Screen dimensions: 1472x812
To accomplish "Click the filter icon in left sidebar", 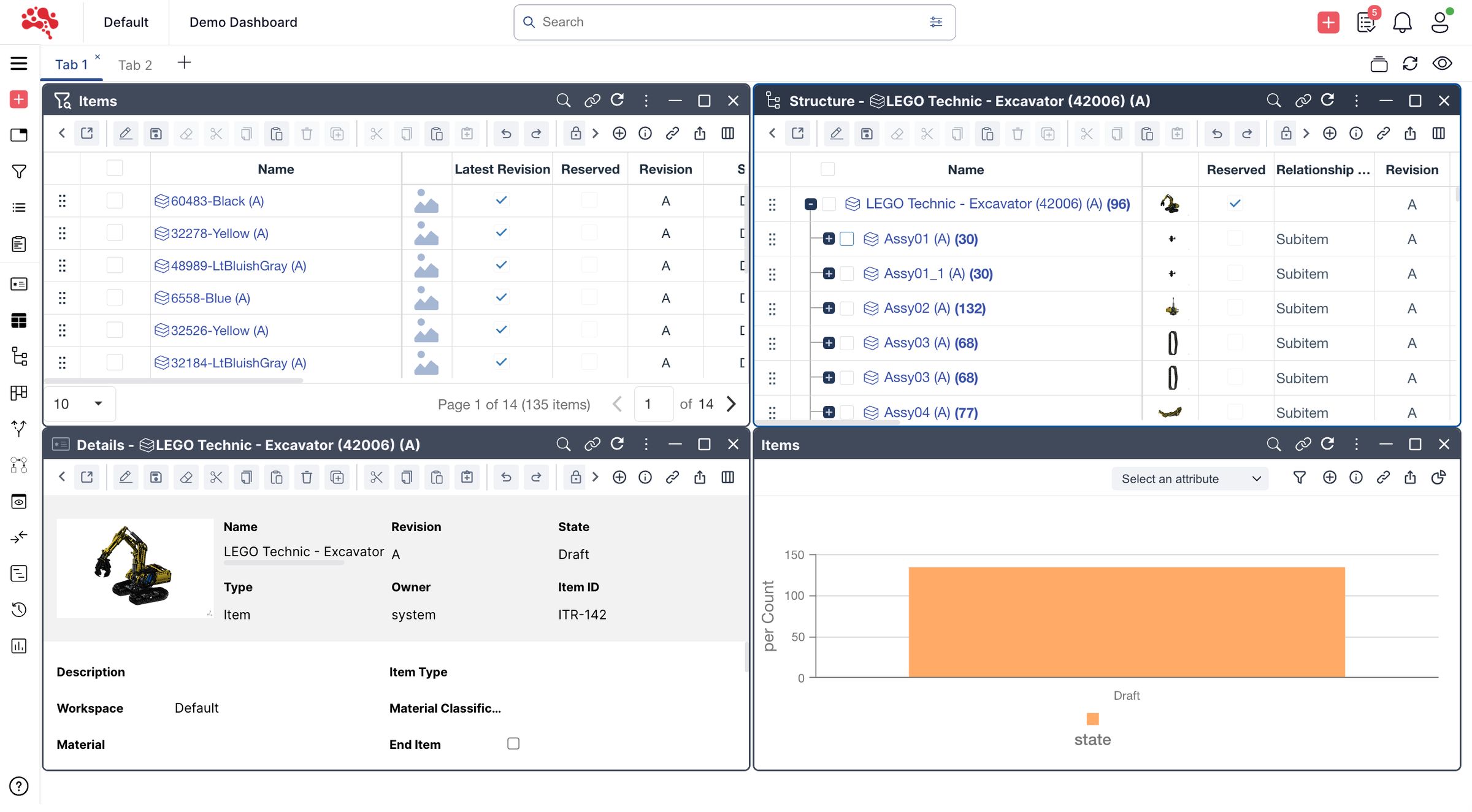I will point(19,172).
